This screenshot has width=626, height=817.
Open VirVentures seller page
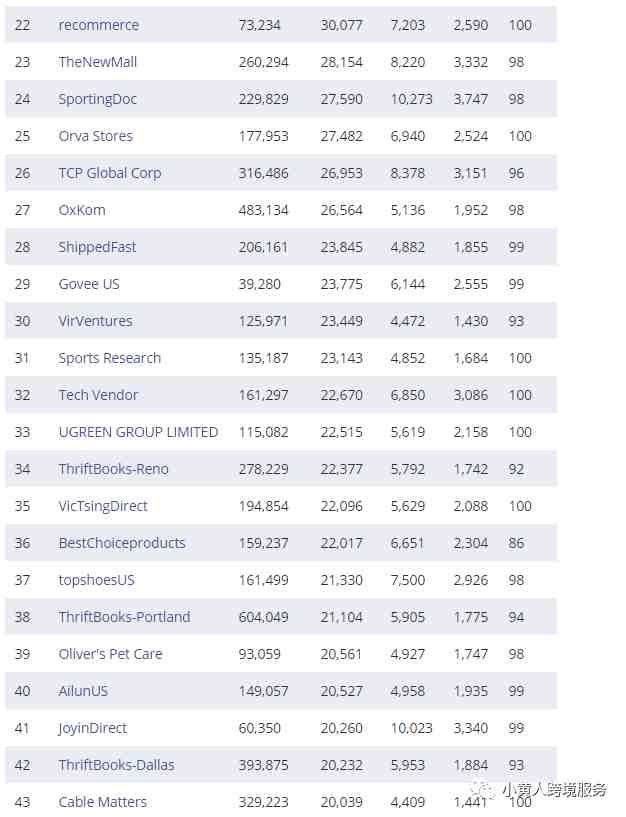tap(95, 321)
